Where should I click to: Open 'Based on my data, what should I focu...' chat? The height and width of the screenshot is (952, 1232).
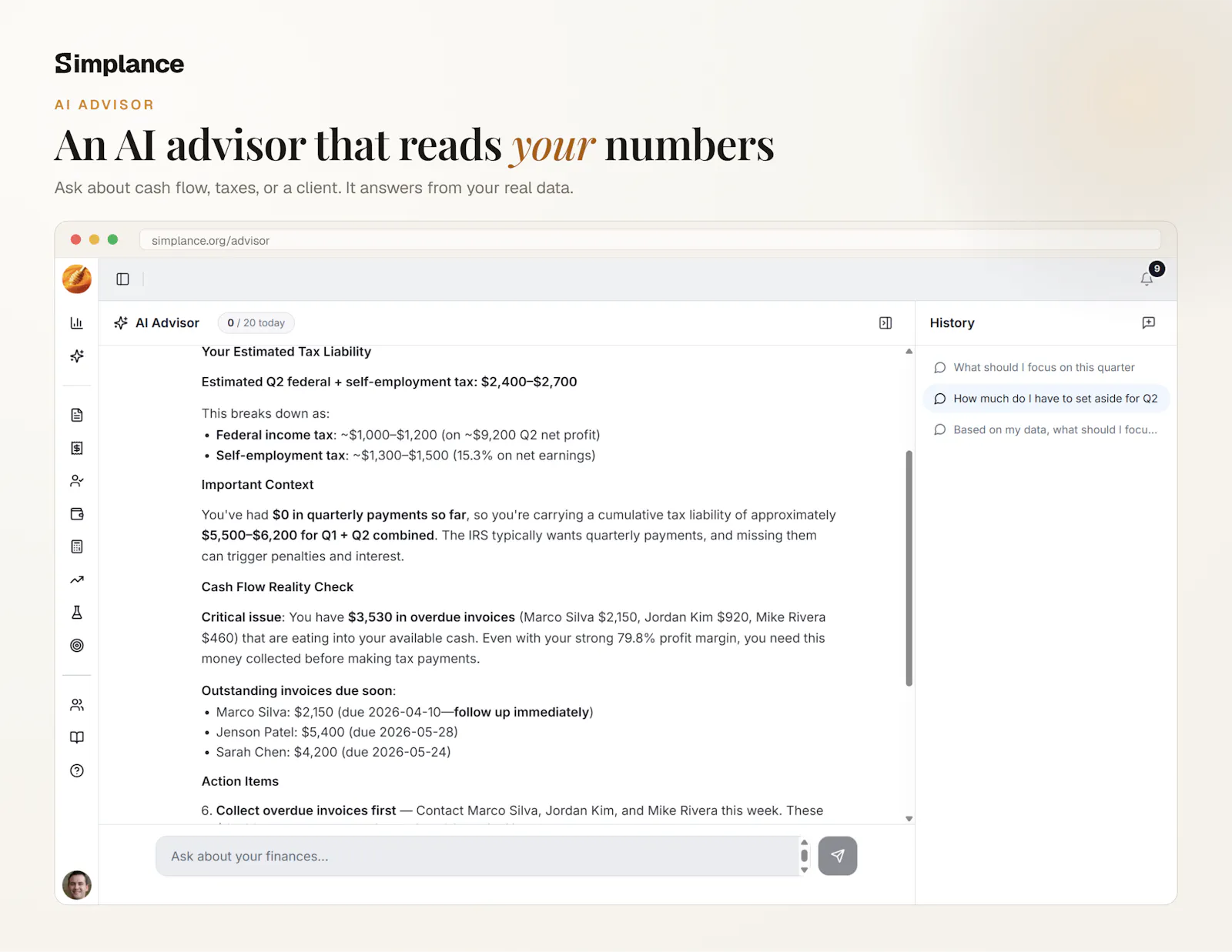(x=1046, y=429)
